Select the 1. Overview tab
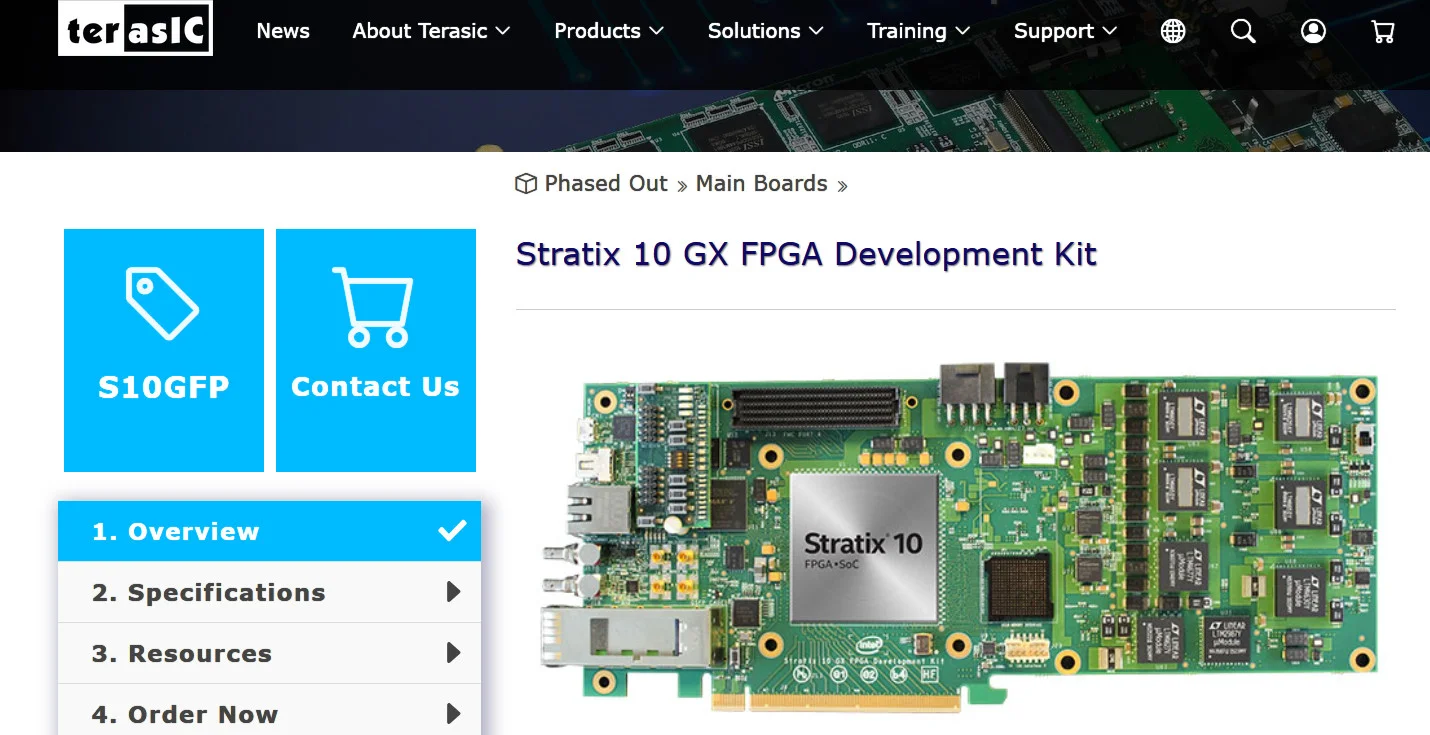Image resolution: width=1430 pixels, height=735 pixels. click(269, 531)
